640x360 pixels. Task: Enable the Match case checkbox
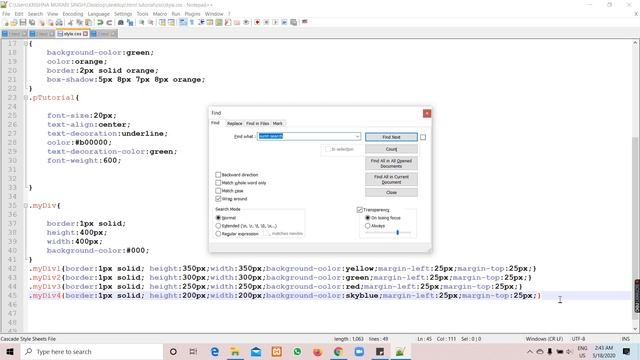click(x=218, y=191)
